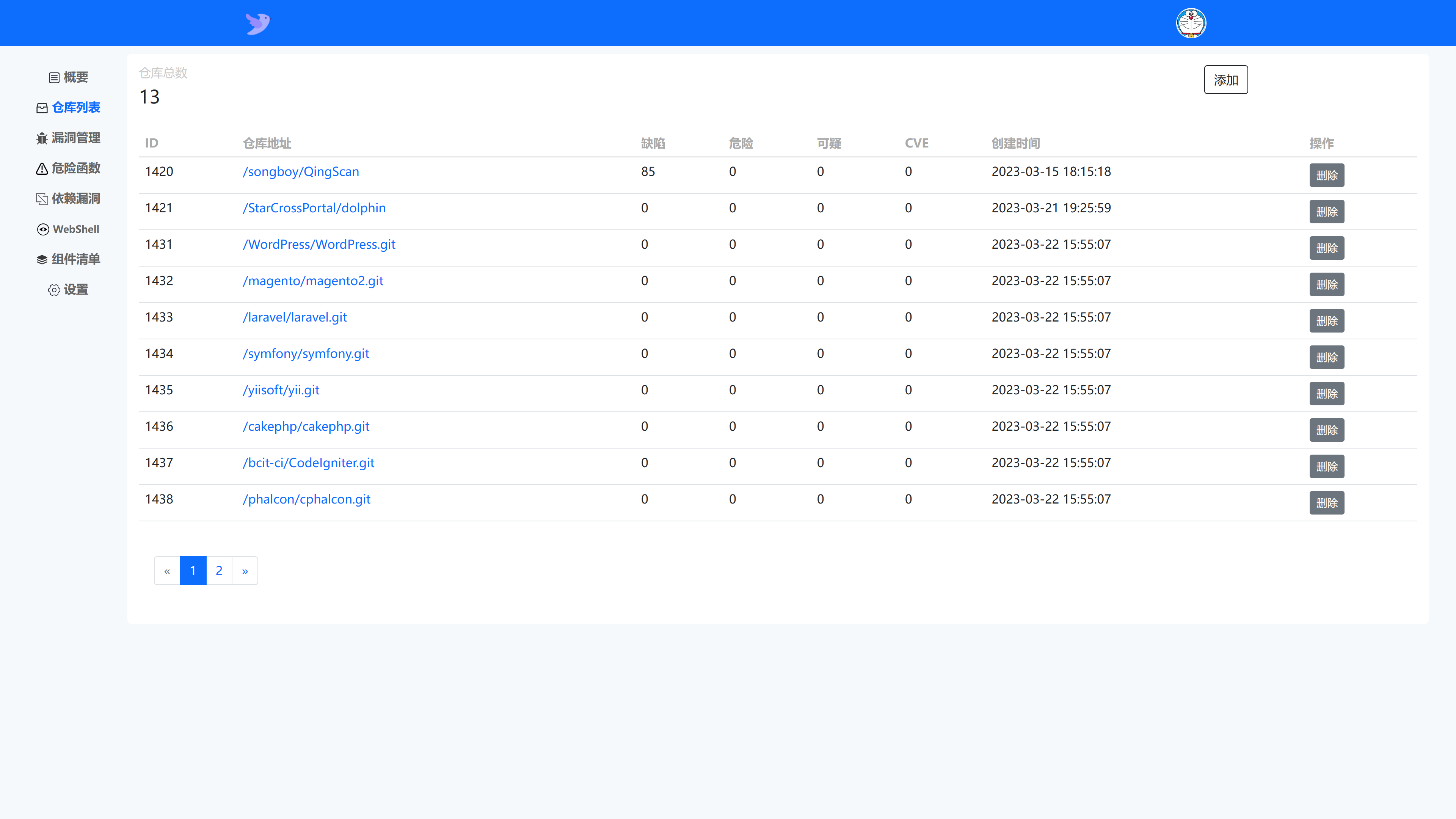
Task: Go to 组件清单 menu item
Action: [76, 259]
